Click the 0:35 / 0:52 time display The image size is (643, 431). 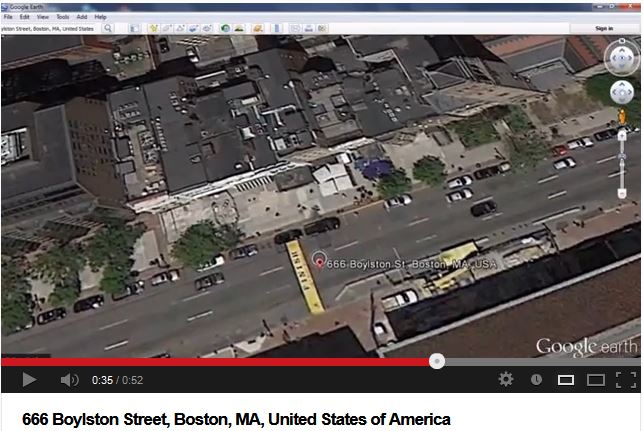click(x=118, y=380)
